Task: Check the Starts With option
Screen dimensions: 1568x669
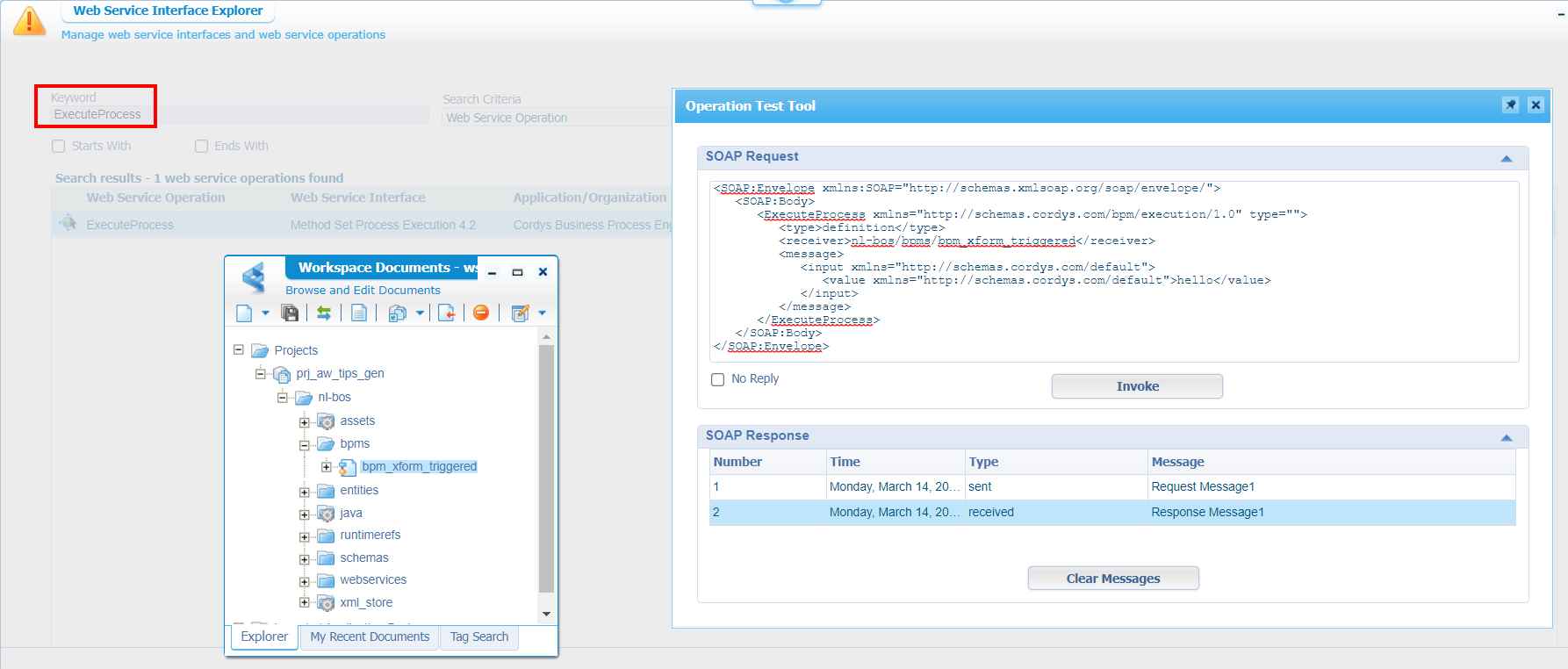Action: (59, 147)
